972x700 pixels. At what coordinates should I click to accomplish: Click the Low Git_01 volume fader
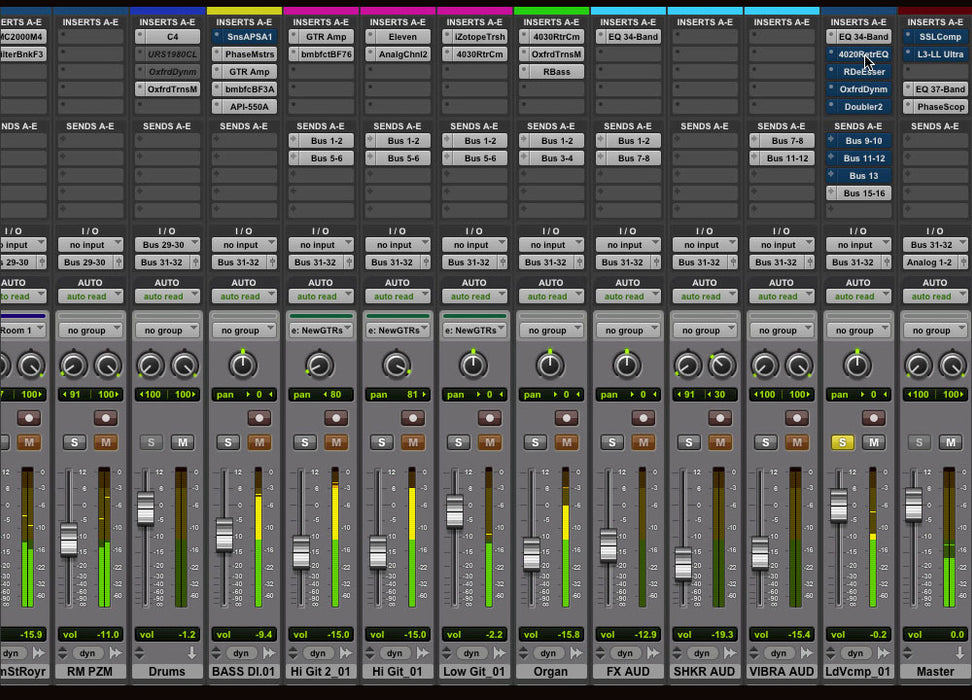(x=454, y=512)
